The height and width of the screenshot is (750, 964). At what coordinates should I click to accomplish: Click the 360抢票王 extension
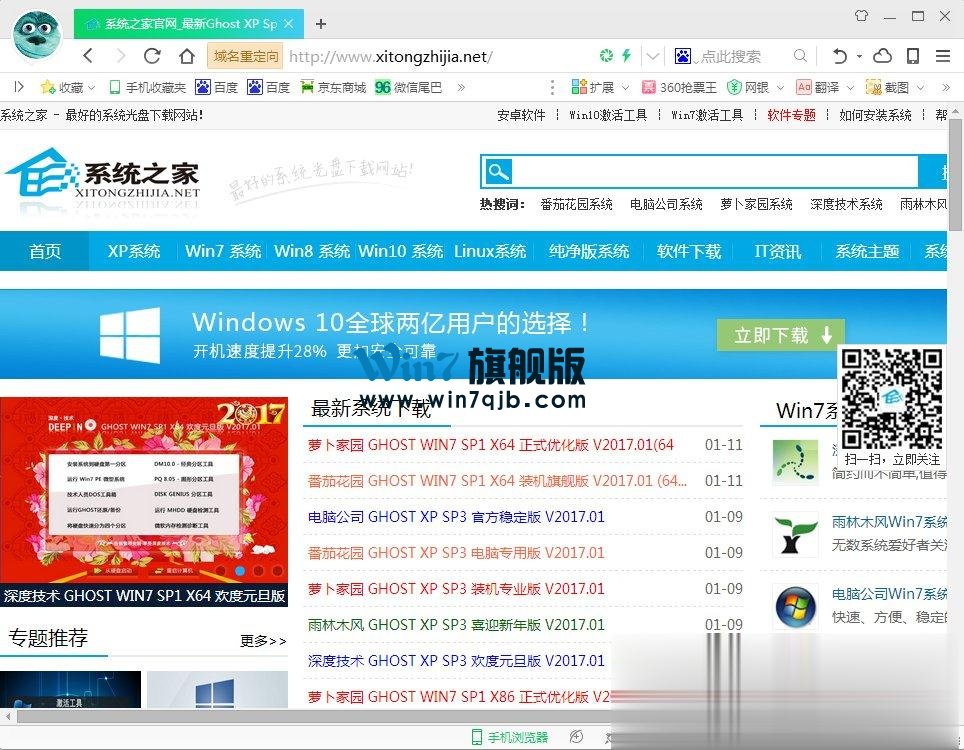[x=679, y=87]
